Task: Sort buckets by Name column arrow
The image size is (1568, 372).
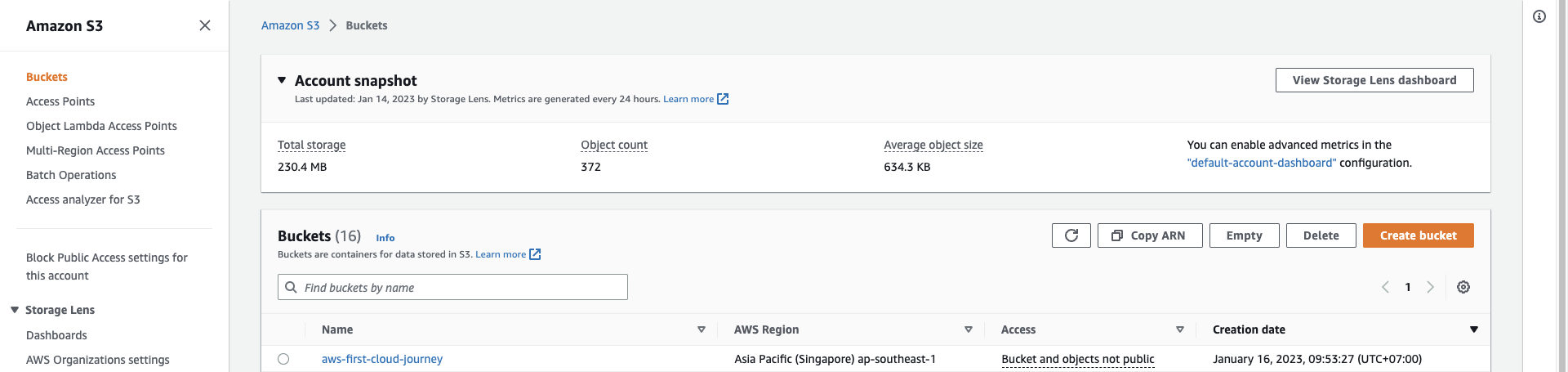Action: click(702, 329)
